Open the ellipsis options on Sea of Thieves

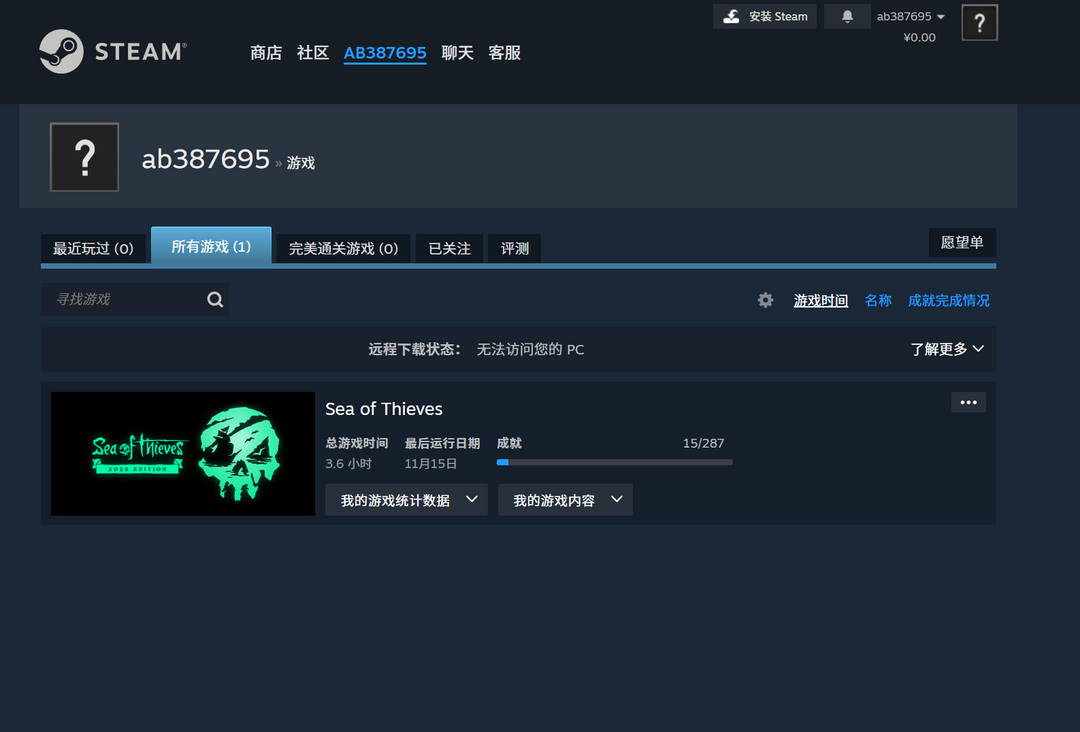click(x=967, y=402)
